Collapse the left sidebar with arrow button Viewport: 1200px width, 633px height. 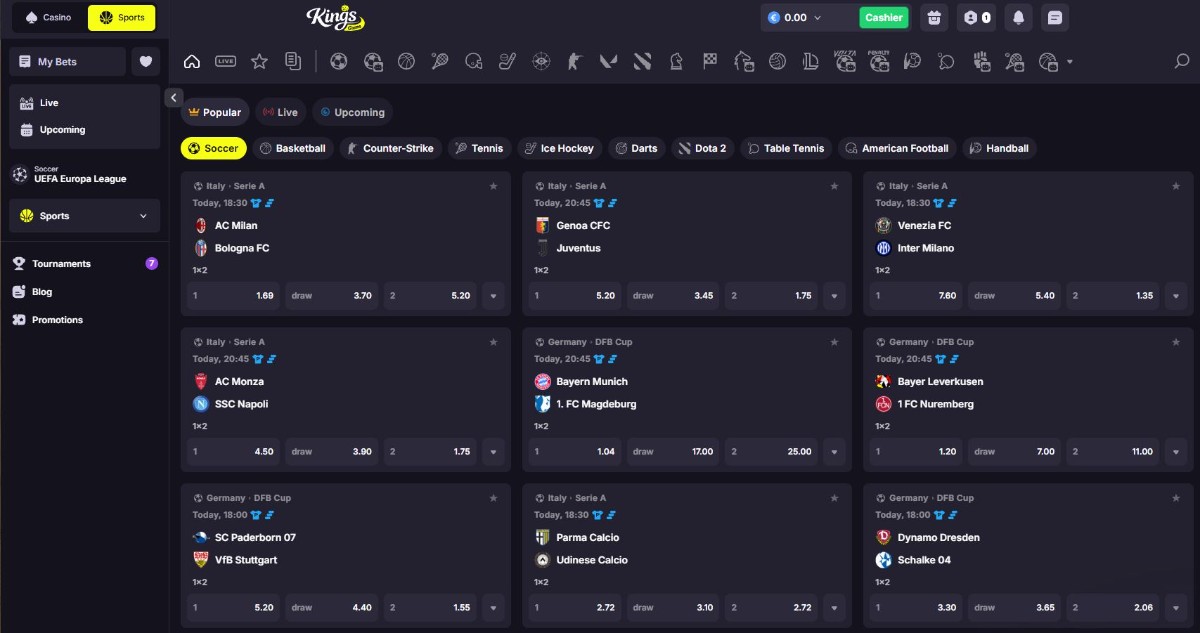173,98
